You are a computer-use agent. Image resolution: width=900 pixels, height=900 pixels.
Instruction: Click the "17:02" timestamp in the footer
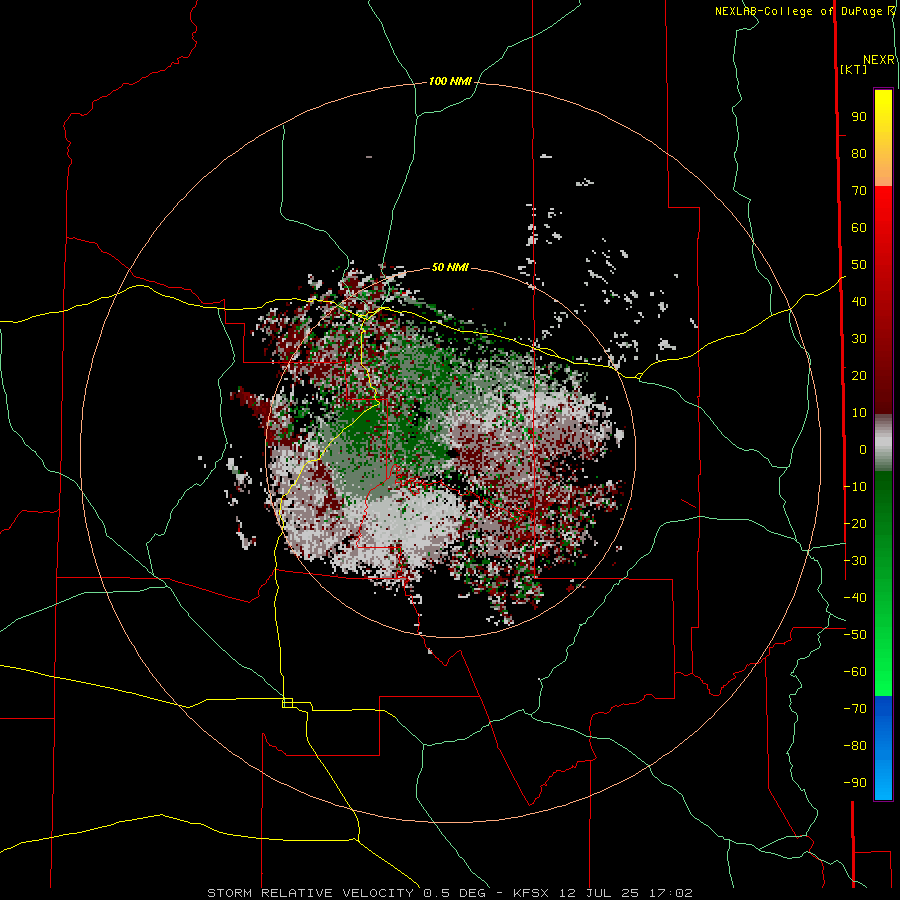[671, 893]
